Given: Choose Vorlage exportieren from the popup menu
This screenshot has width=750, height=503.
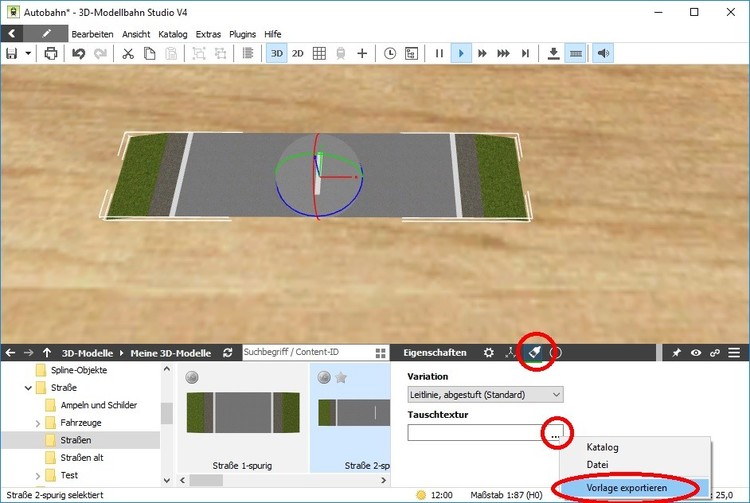Looking at the screenshot, I should coord(627,488).
